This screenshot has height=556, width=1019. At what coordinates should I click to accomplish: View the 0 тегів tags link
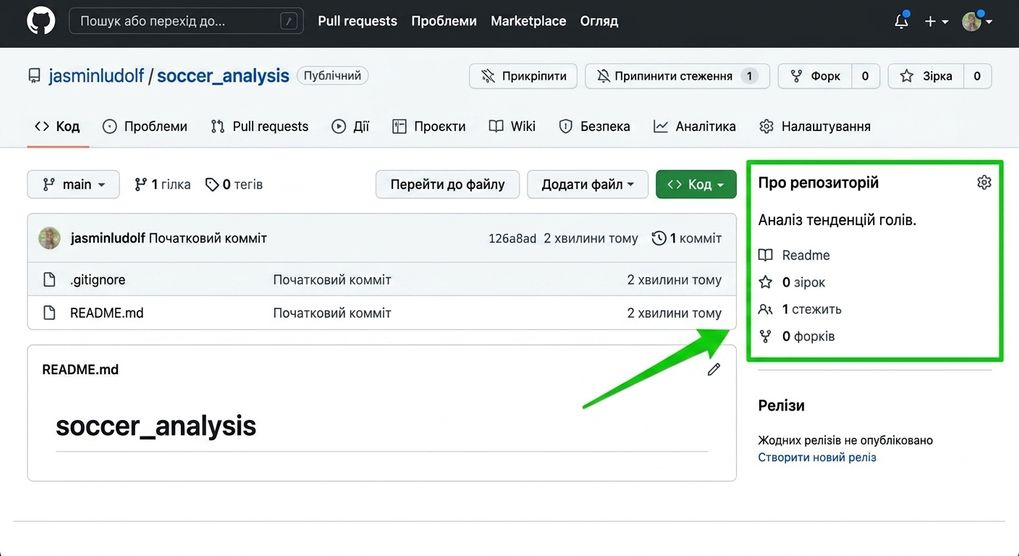[234, 184]
